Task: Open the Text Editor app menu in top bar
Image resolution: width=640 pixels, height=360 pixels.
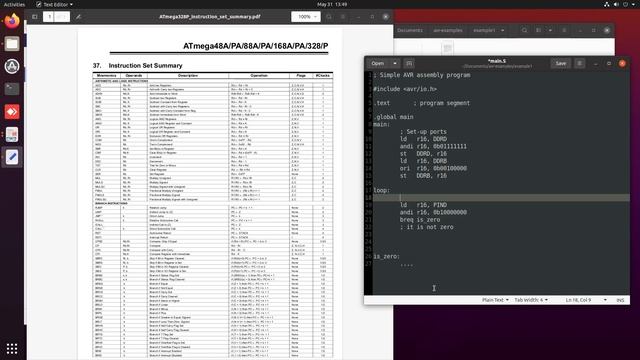Action: coord(54,4)
